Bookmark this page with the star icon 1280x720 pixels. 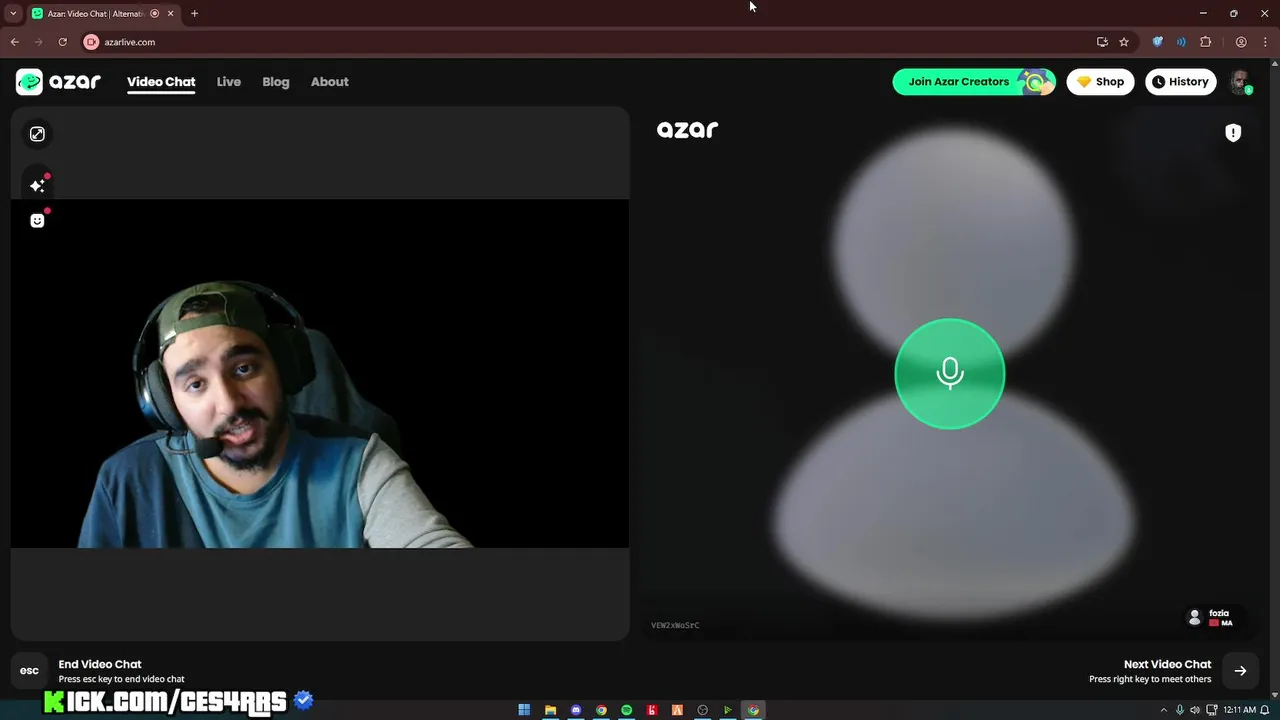click(1124, 42)
